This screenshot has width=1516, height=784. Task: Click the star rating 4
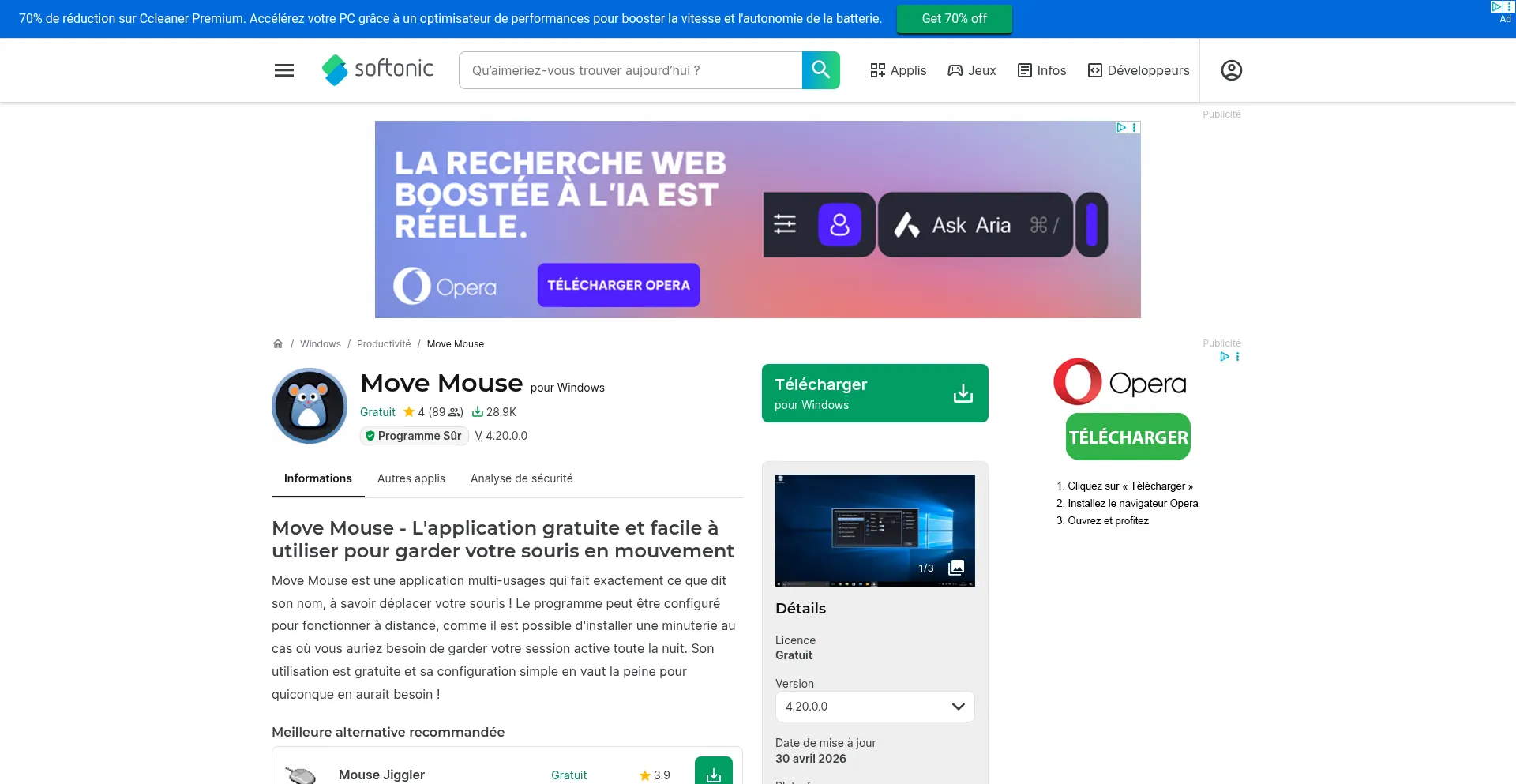click(x=414, y=412)
